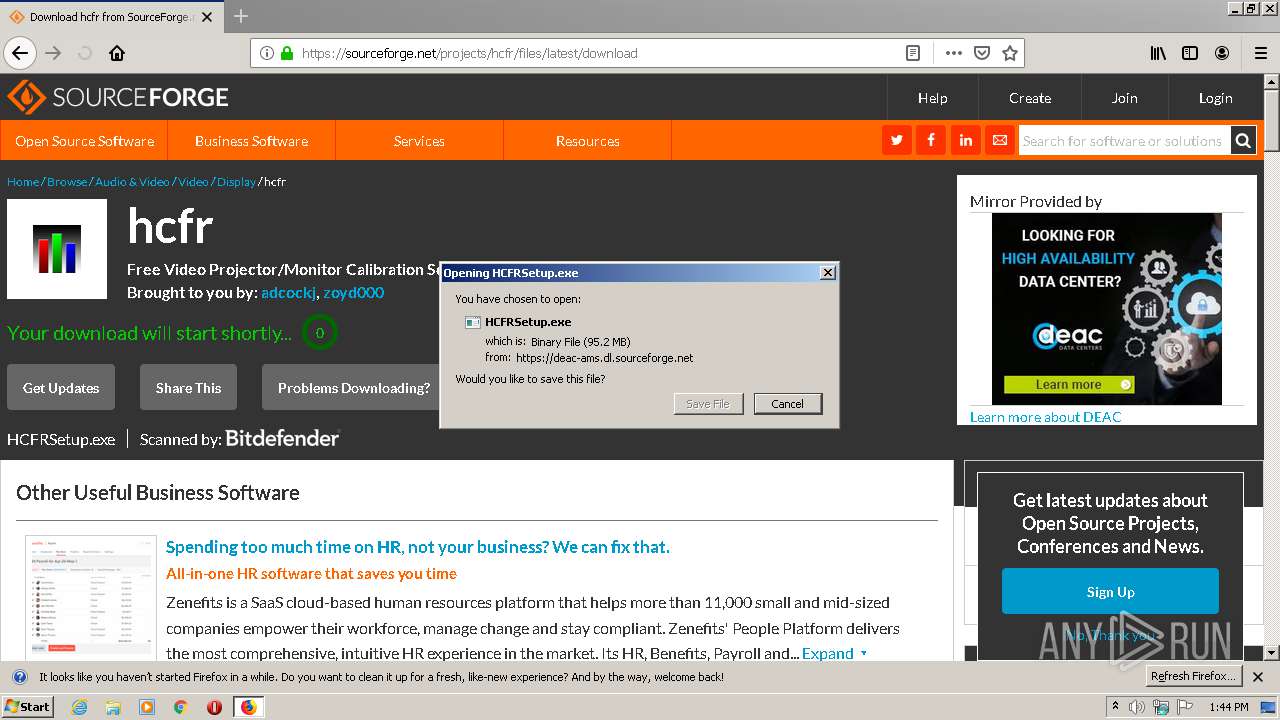Click the Browse breadcrumb link
The height and width of the screenshot is (720, 1280).
[x=67, y=181]
